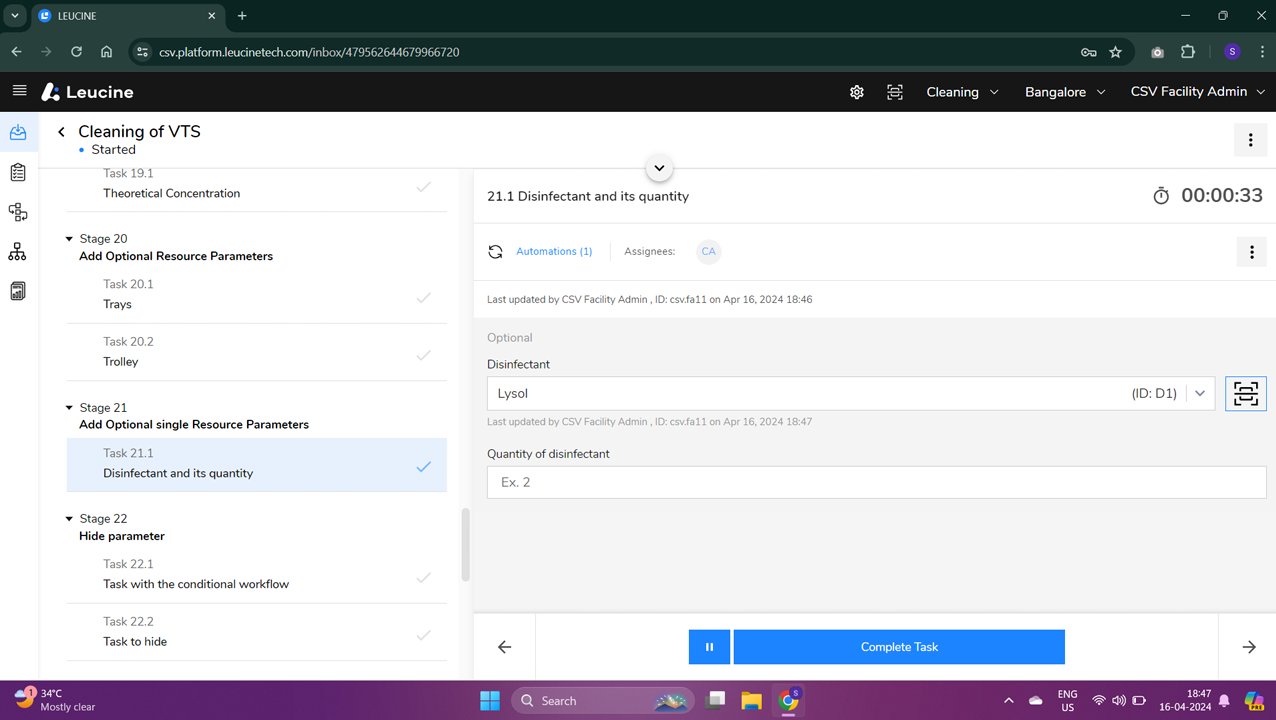The image size is (1276, 720).
Task: Select Task 20.1 Trays
Action: click(257, 295)
